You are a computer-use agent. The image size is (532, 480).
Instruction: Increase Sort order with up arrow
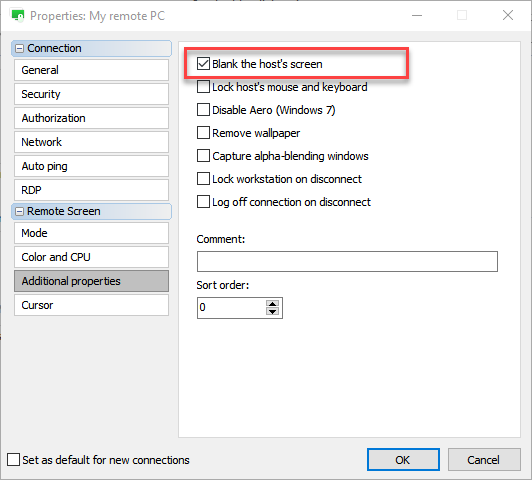[x=272, y=303]
